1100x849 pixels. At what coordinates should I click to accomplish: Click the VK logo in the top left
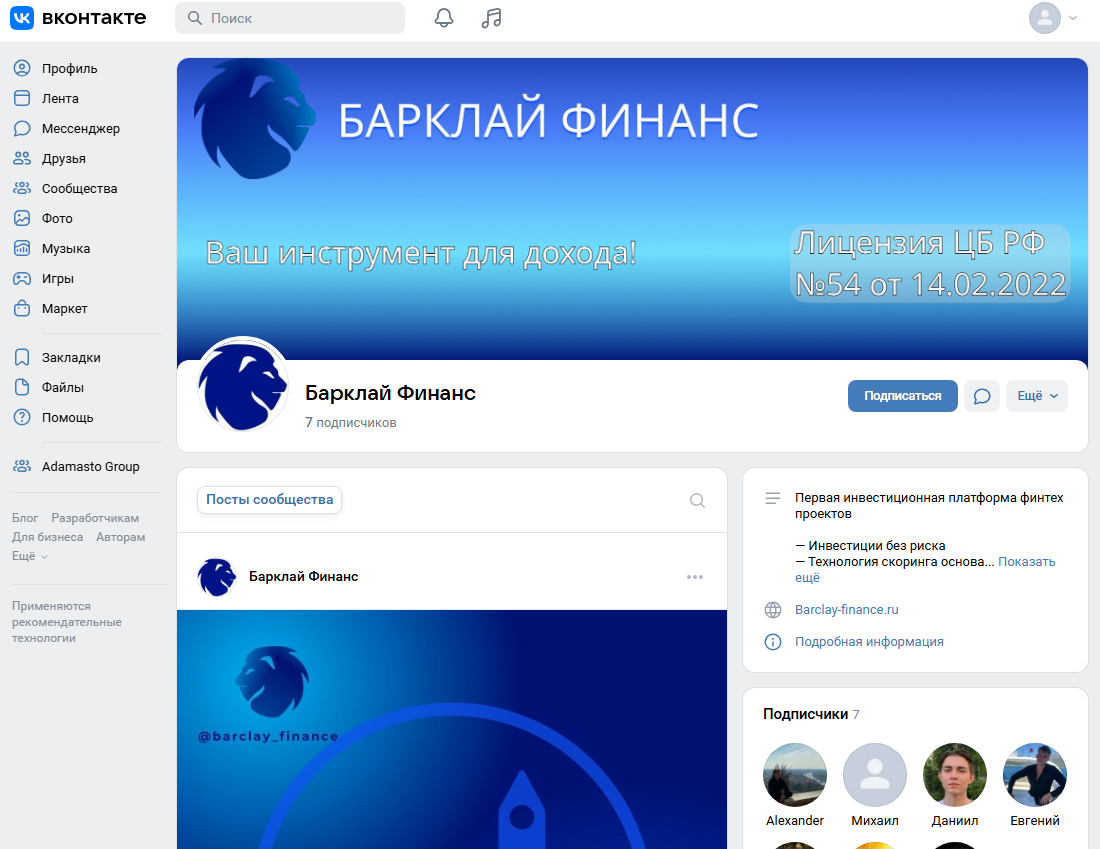coord(21,17)
